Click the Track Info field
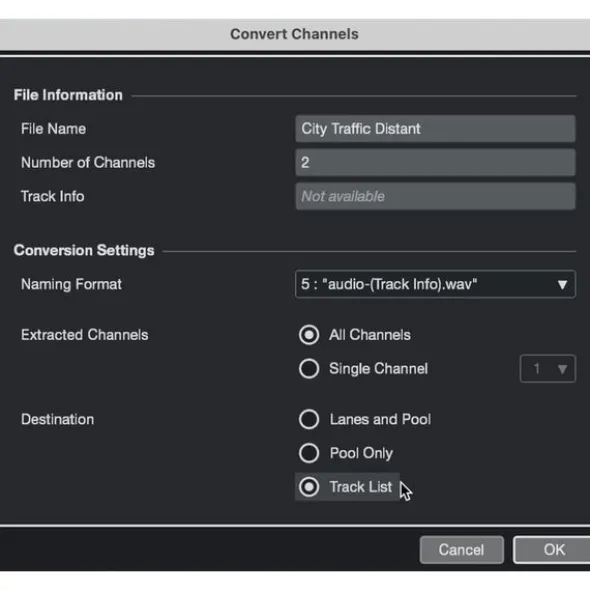Image resolution: width=590 pixels, height=591 pixels. pos(435,196)
